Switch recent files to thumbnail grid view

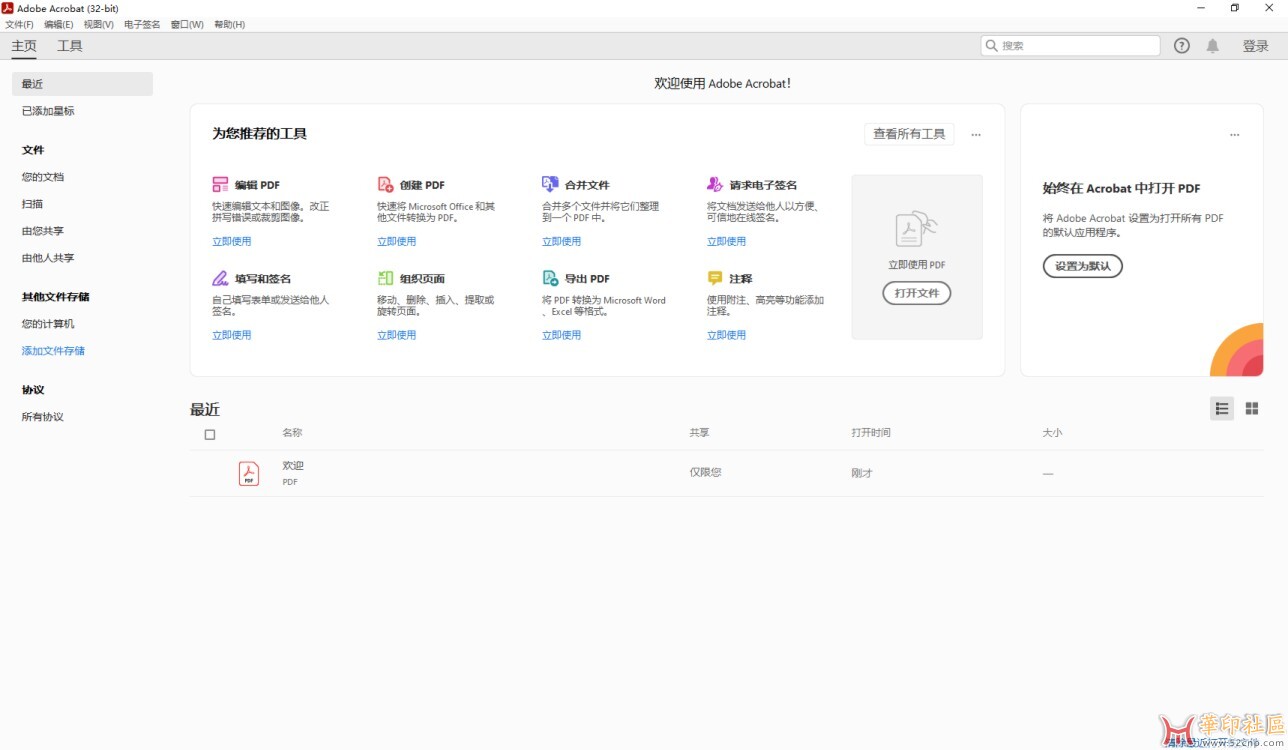[x=1252, y=408]
